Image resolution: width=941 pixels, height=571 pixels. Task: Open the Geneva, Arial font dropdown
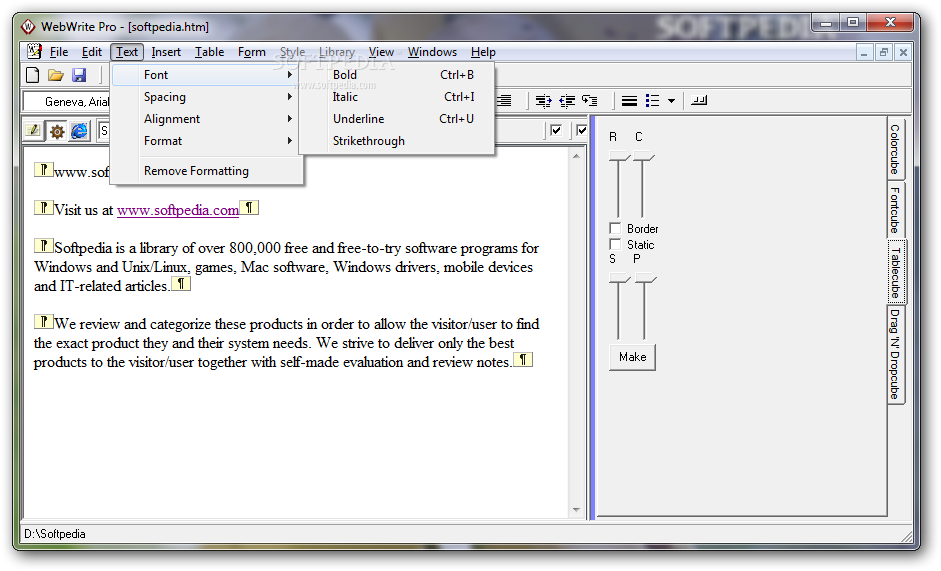pos(67,101)
